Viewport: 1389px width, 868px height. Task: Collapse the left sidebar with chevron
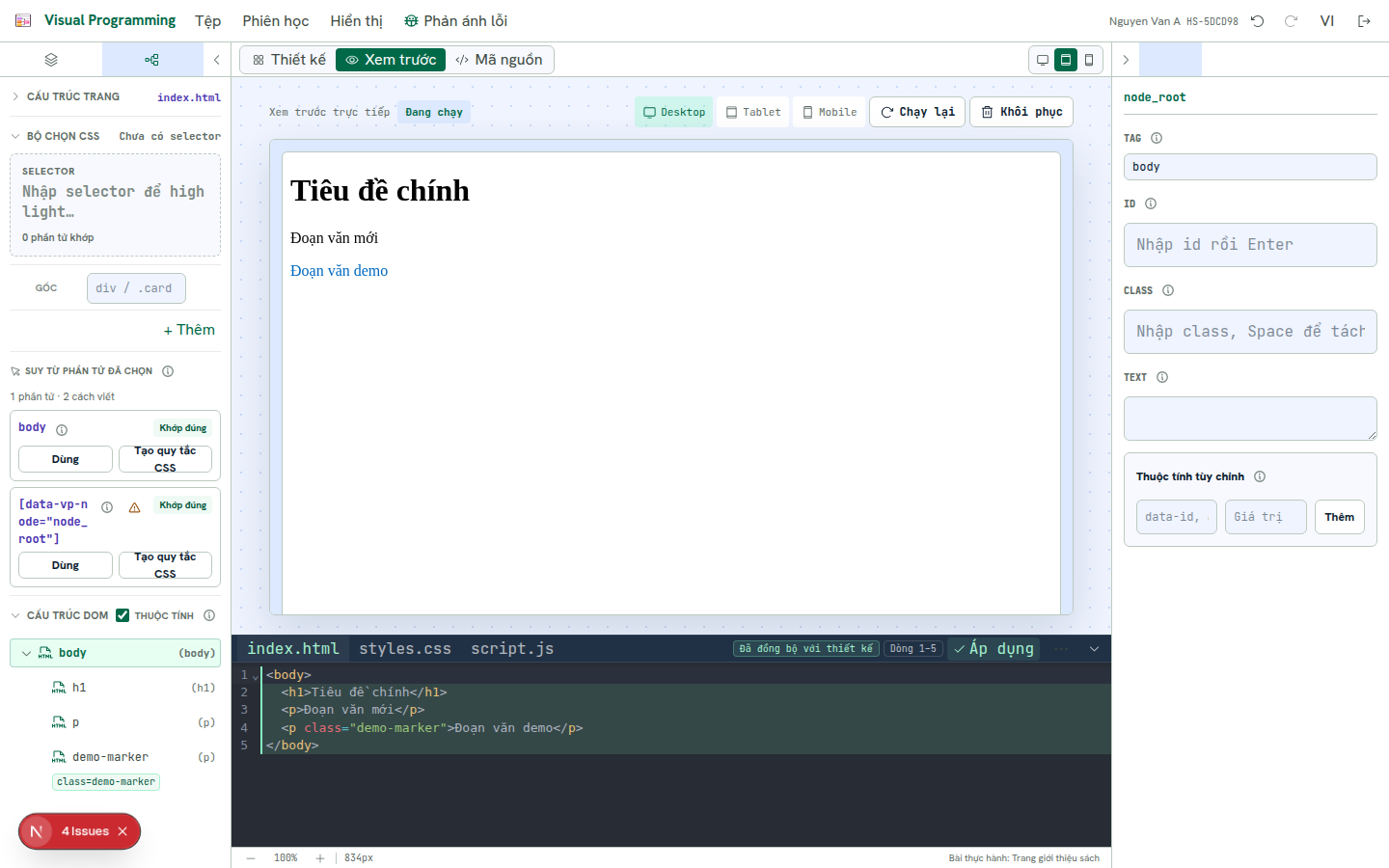point(217,60)
